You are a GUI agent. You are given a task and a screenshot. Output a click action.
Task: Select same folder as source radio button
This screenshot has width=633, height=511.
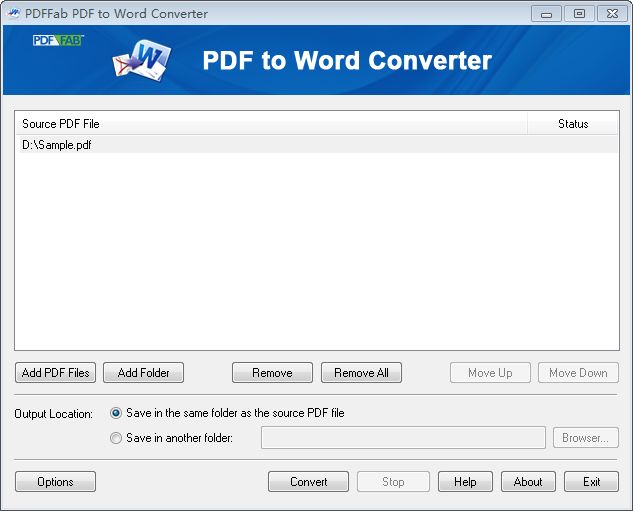tap(116, 413)
